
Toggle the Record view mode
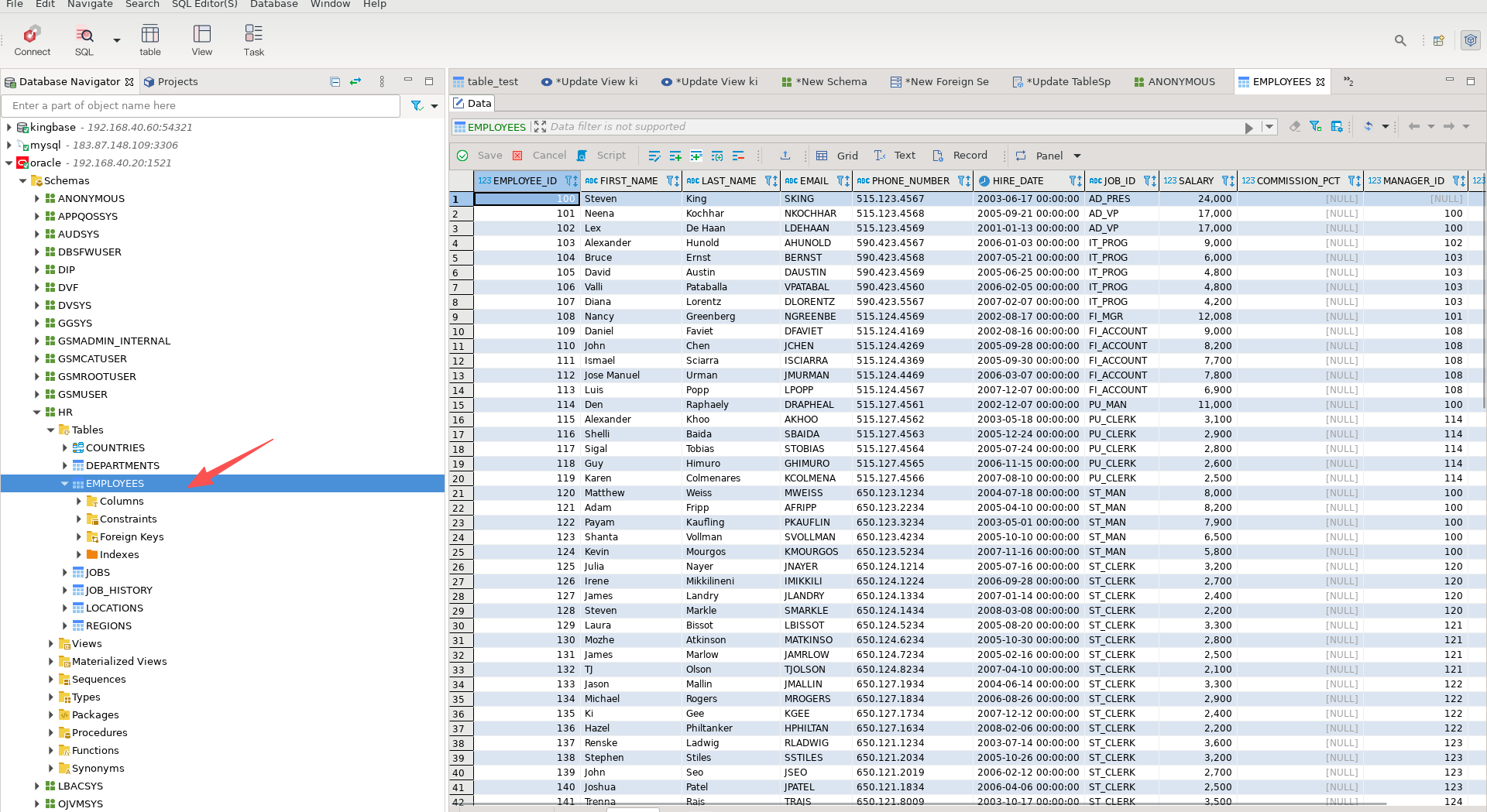click(960, 156)
